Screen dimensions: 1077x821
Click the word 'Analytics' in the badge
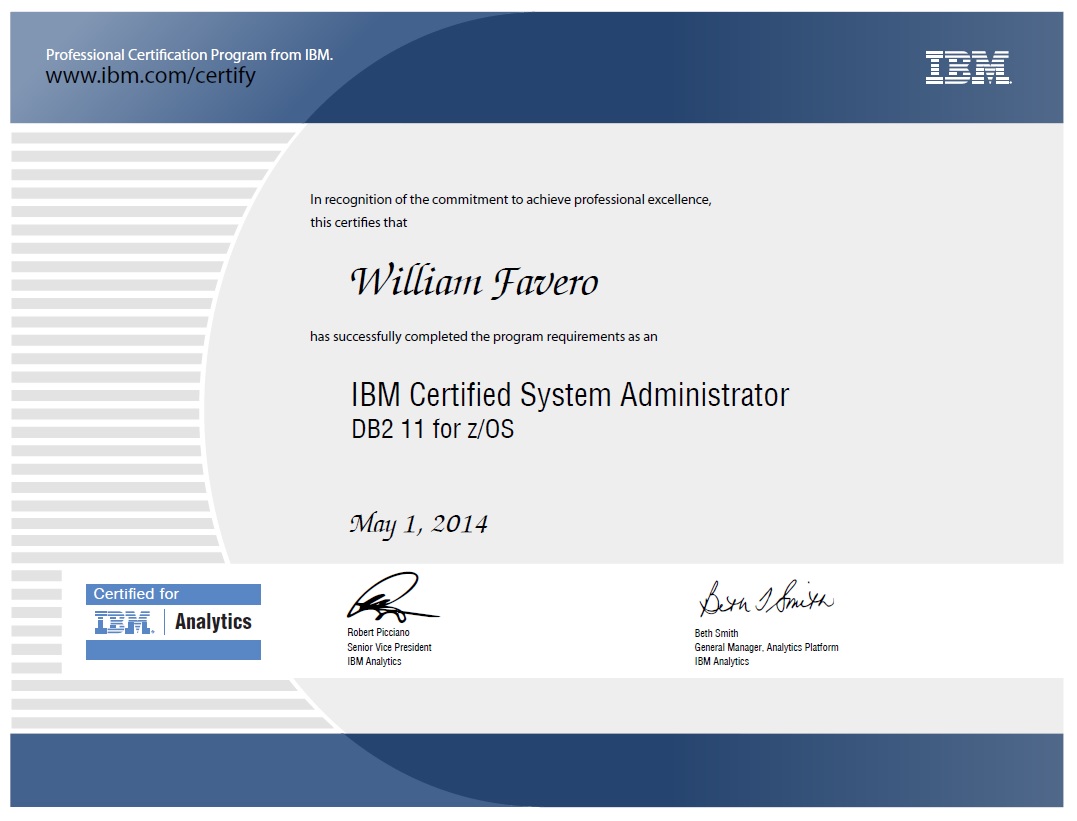coord(213,622)
